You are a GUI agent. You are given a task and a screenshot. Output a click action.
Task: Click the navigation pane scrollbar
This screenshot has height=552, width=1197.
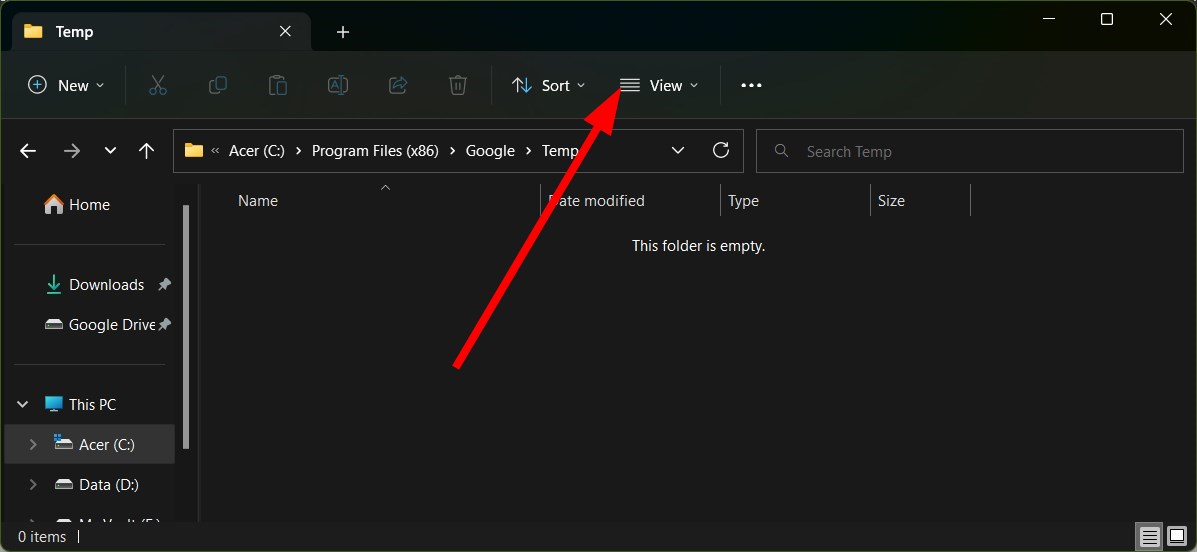[x=186, y=327]
